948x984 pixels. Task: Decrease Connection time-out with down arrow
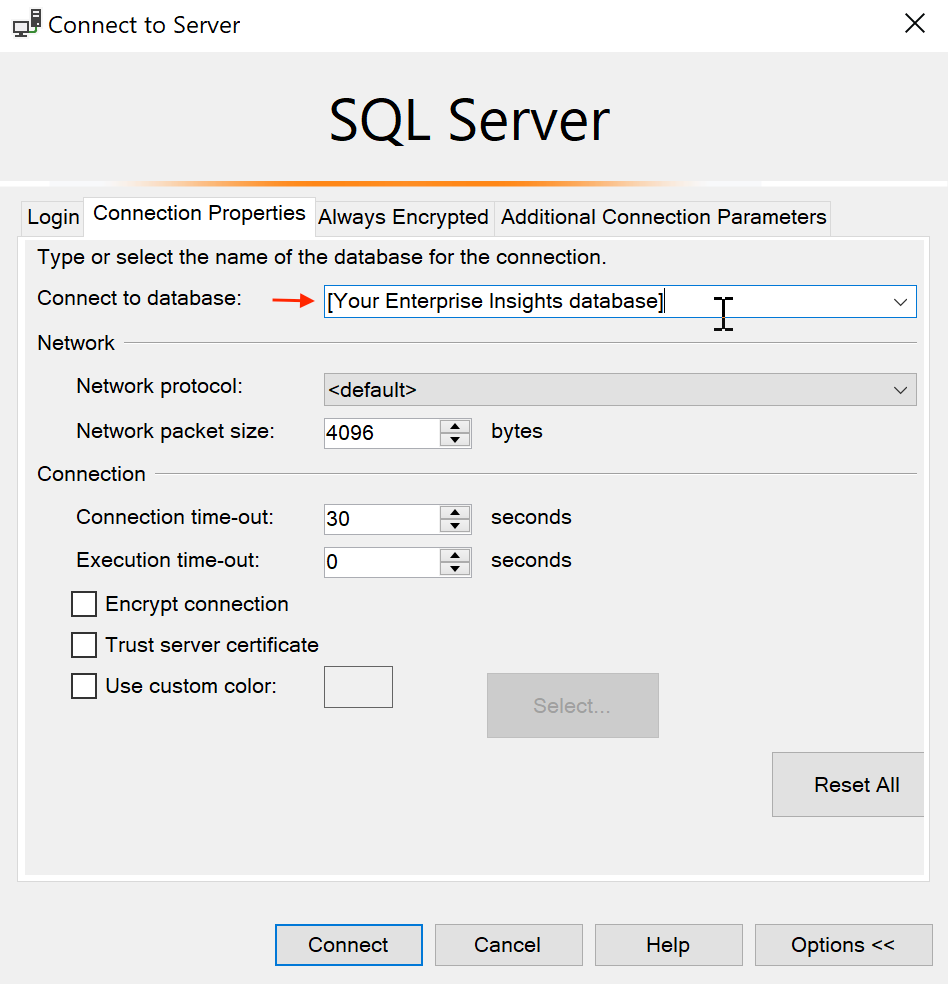click(455, 527)
